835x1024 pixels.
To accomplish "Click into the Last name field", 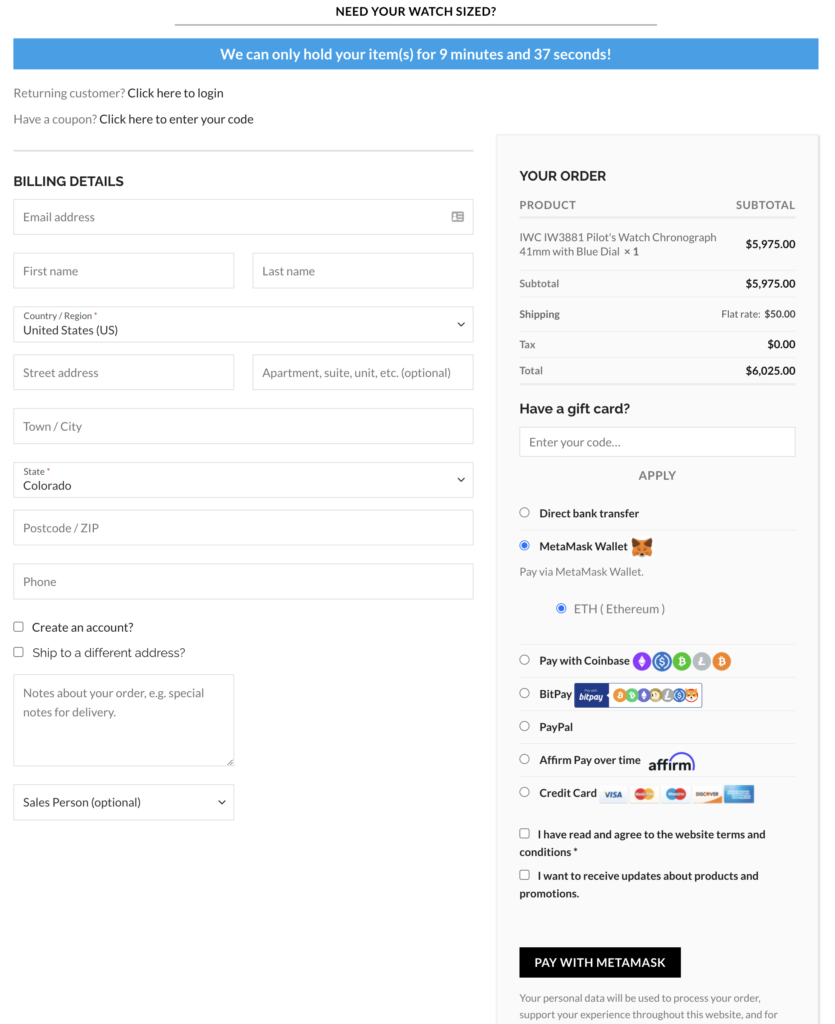I will click(x=363, y=271).
